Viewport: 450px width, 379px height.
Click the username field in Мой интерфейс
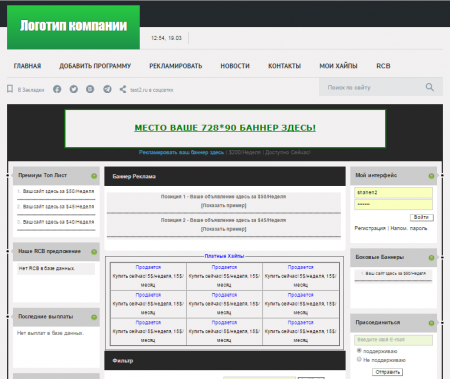[x=393, y=193]
